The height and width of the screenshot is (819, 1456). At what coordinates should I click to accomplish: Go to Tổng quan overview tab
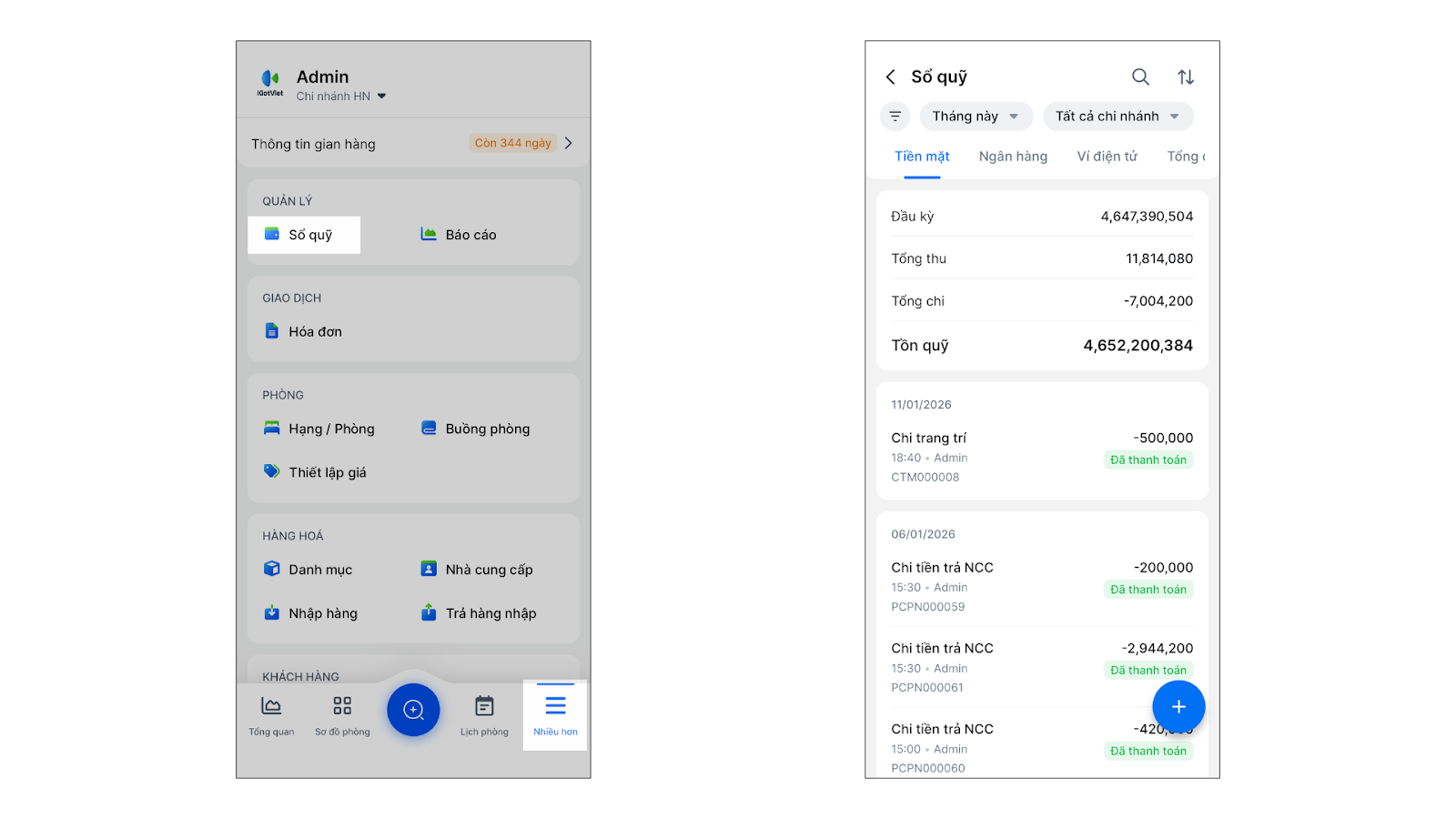(271, 716)
